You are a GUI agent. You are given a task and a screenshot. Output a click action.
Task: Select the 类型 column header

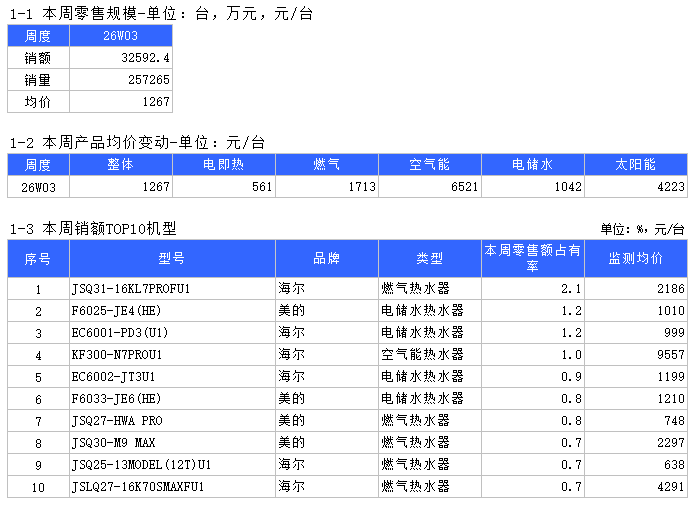point(429,259)
